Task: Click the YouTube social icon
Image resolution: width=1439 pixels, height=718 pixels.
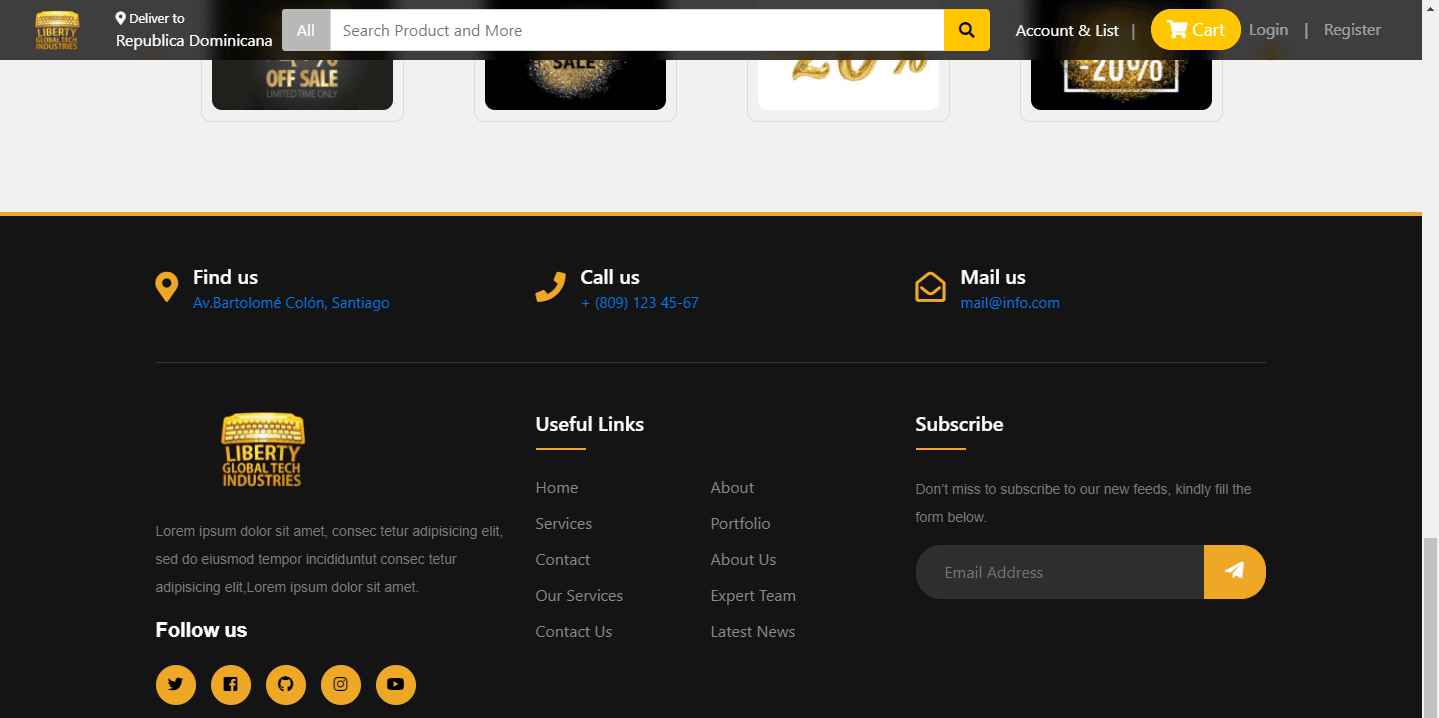Action: (396, 685)
